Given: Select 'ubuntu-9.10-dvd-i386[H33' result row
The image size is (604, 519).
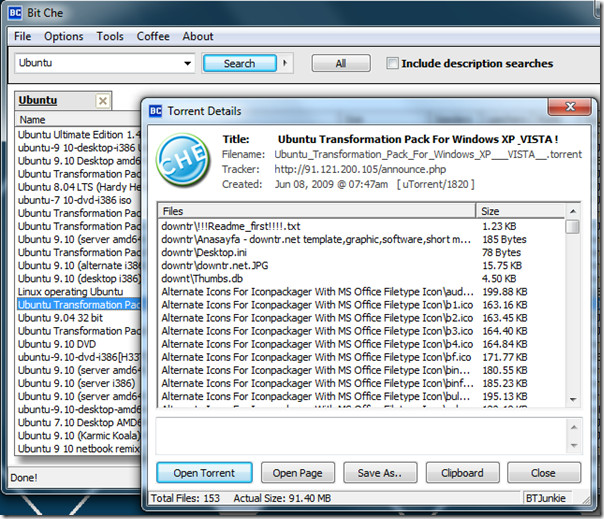Looking at the screenshot, I should tap(79, 357).
